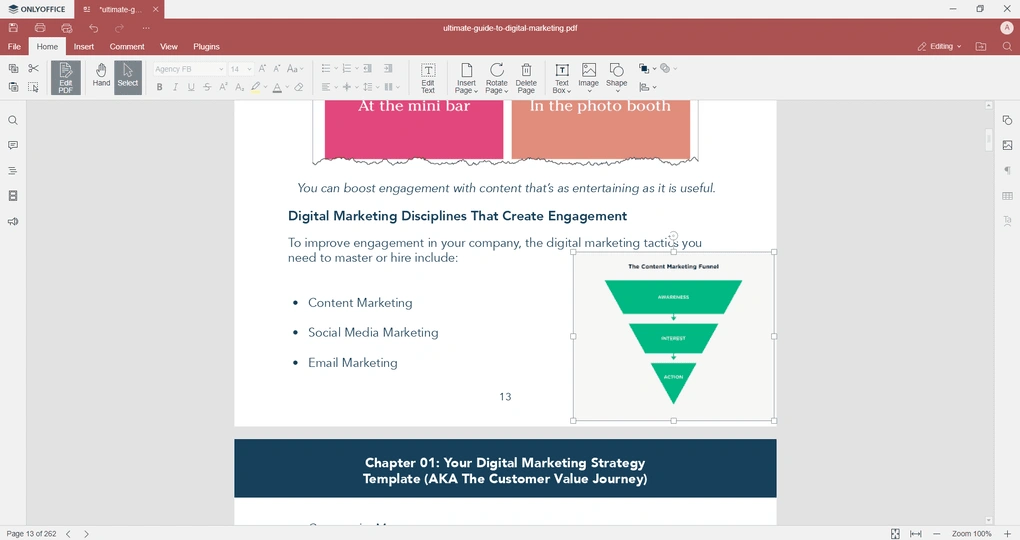Image resolution: width=1020 pixels, height=540 pixels.
Task: Switch to the Hand tool
Action: coord(101,78)
